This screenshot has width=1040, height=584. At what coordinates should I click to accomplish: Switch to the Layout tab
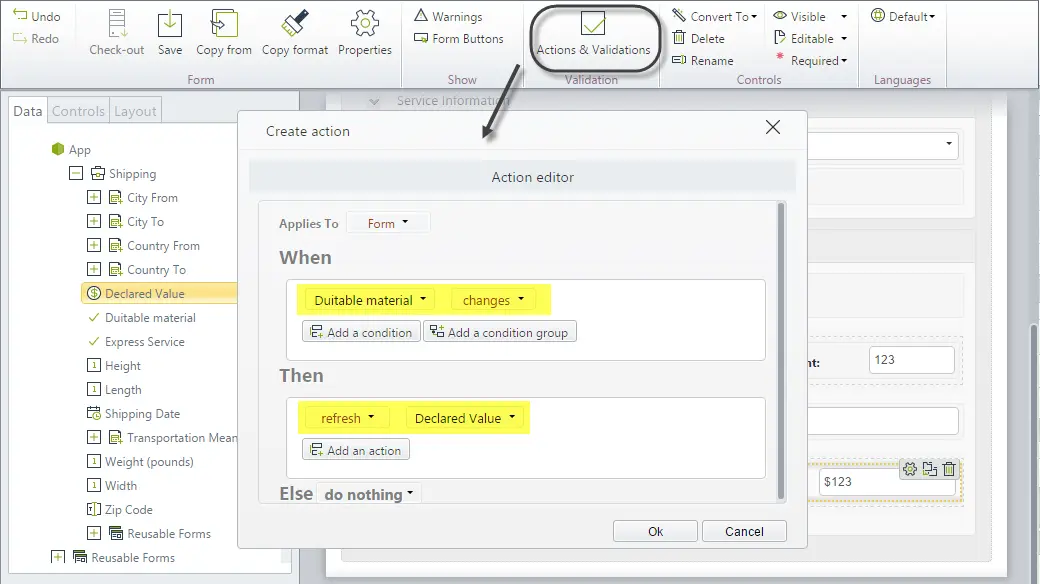[135, 111]
